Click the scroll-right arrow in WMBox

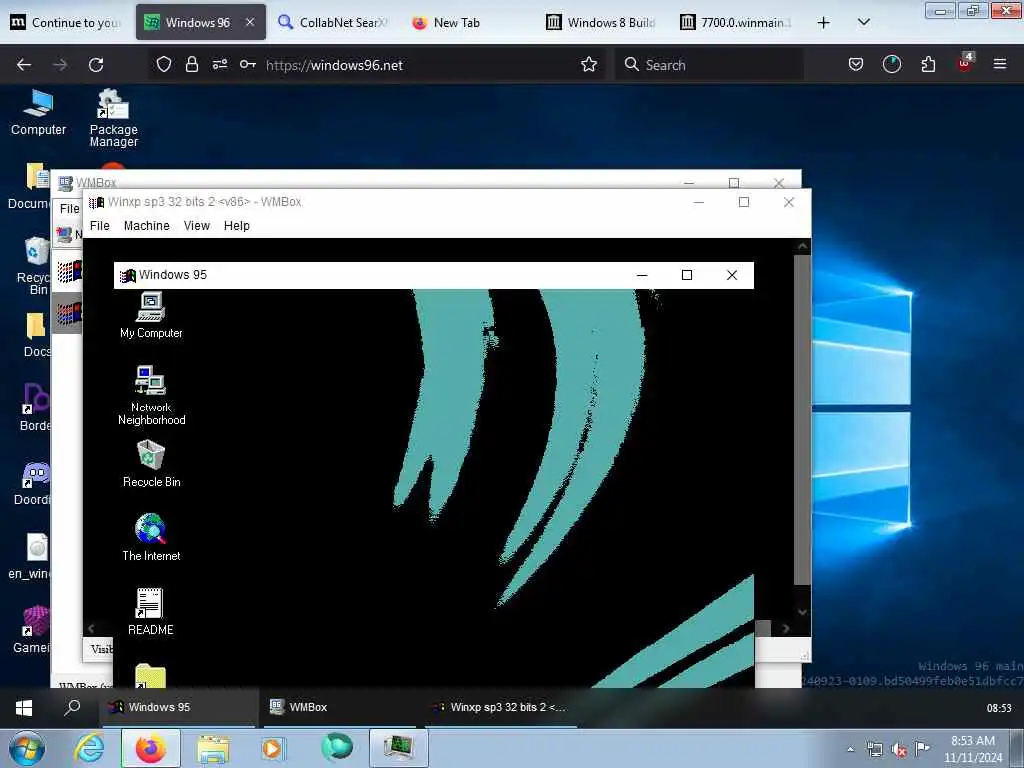[786, 628]
